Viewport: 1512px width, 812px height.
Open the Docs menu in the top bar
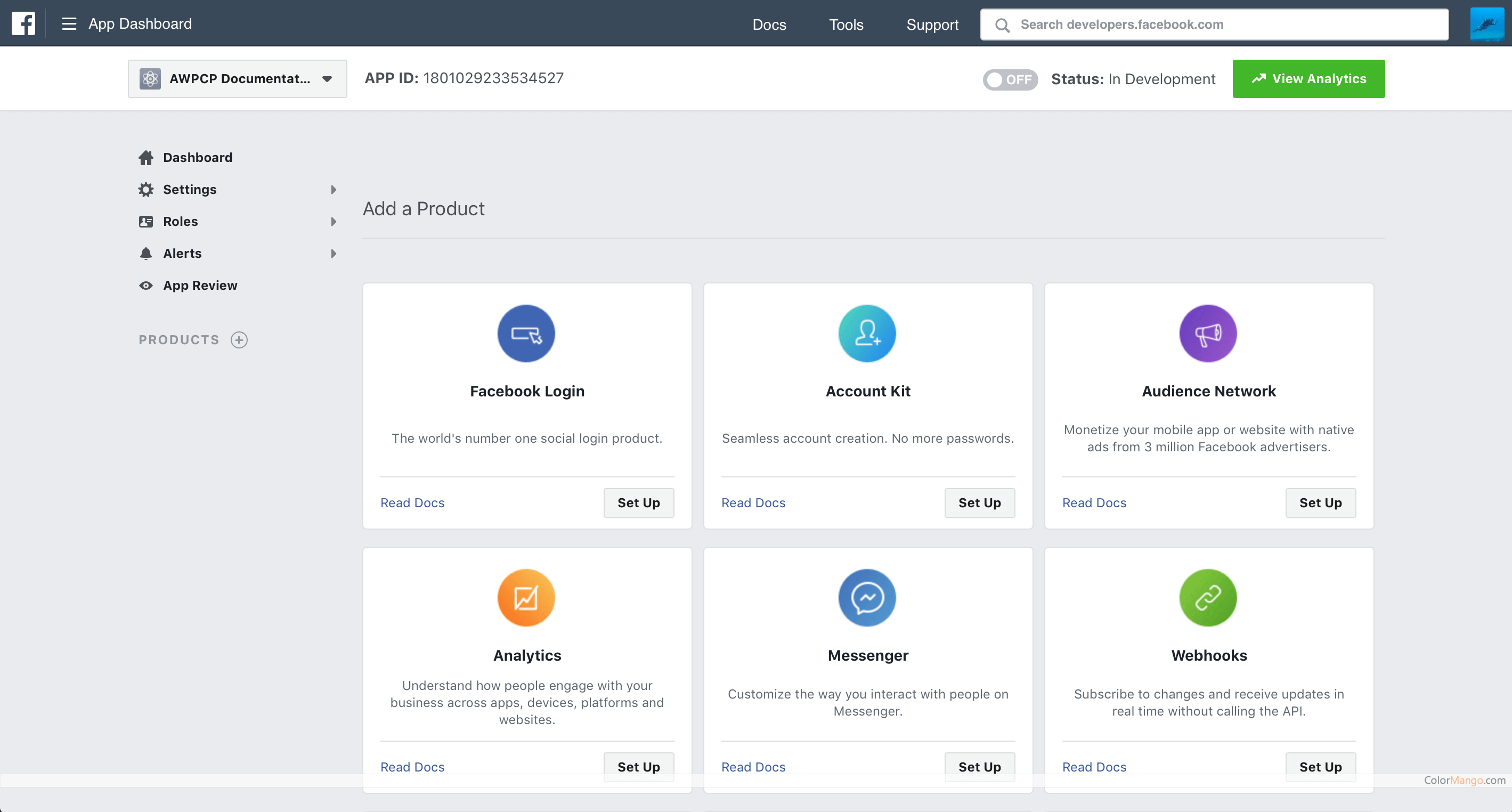click(769, 24)
